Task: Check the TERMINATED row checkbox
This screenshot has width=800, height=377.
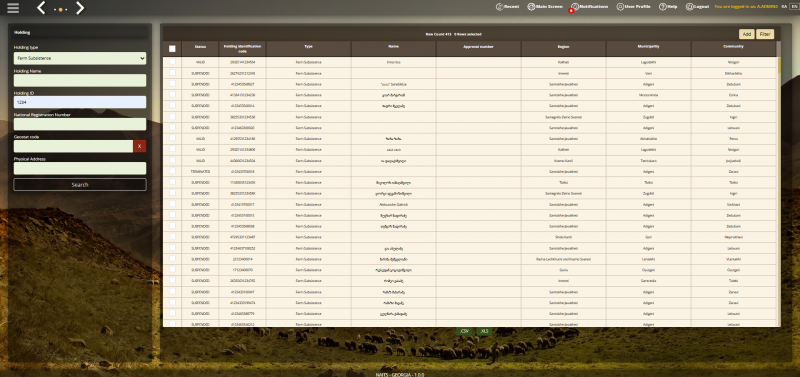Action: 172,171
